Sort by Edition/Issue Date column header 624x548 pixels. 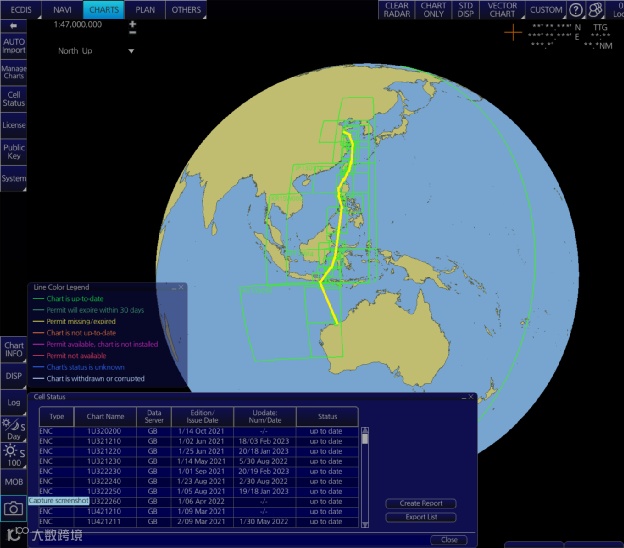pyautogui.click(x=202, y=416)
